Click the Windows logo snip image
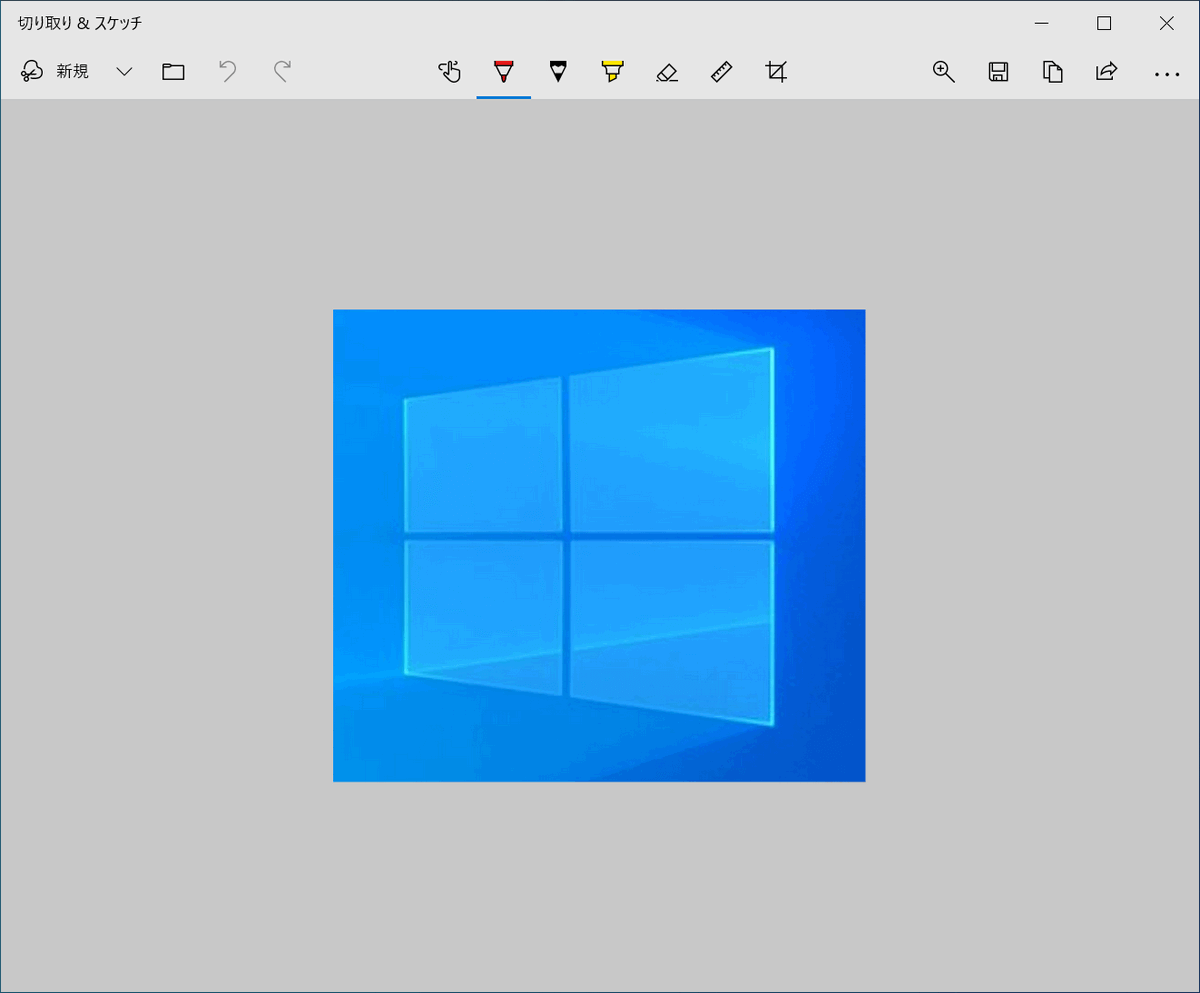 tap(599, 545)
